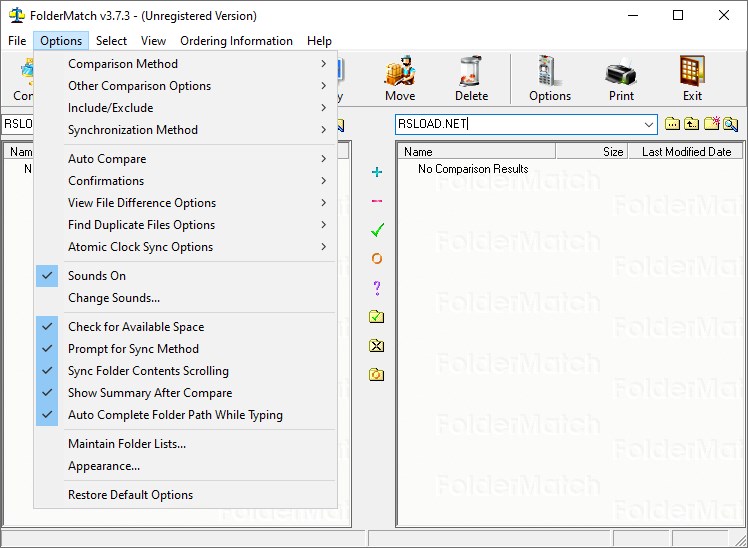Screen dimensions: 748x548
Task: Expand the Auto Compare submenu
Action: [185, 158]
